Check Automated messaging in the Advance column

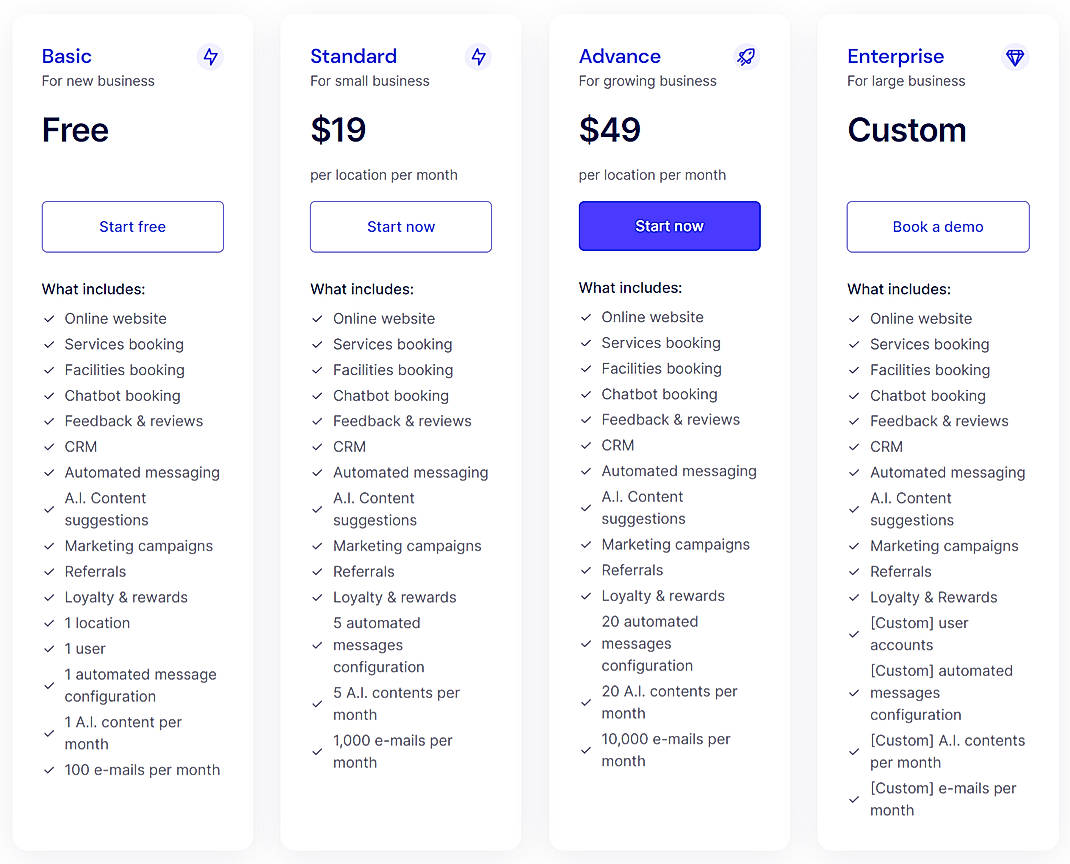point(585,471)
